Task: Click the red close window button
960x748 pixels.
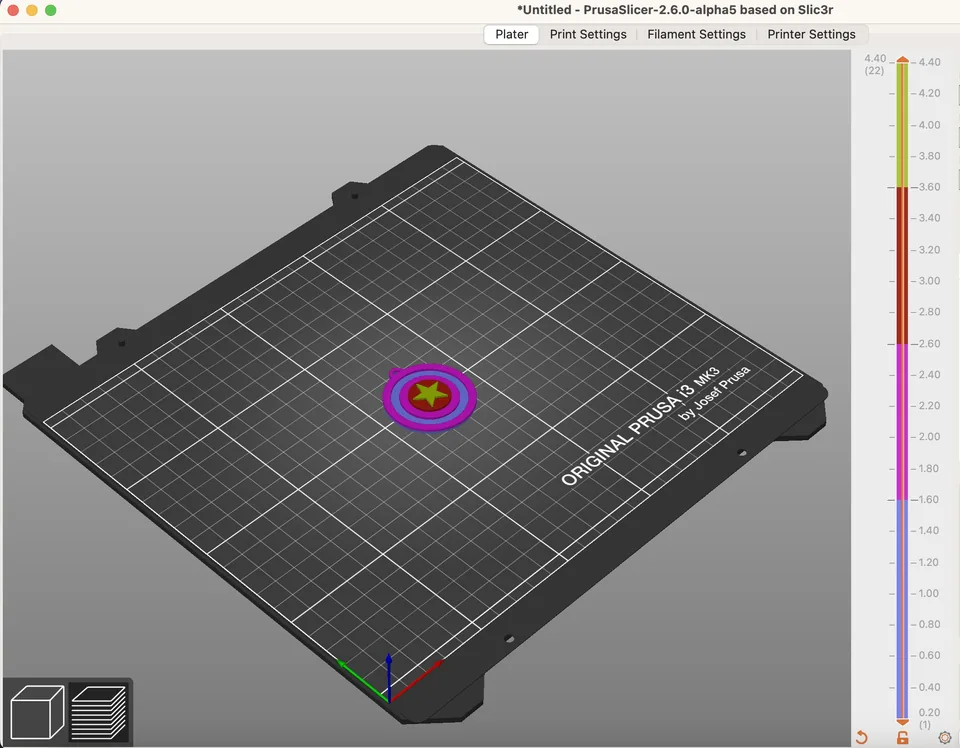Action: coord(13,10)
